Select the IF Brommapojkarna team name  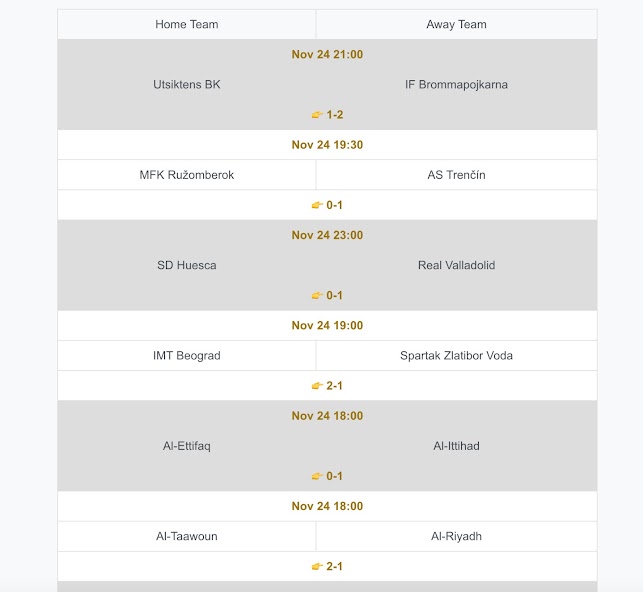coord(456,85)
